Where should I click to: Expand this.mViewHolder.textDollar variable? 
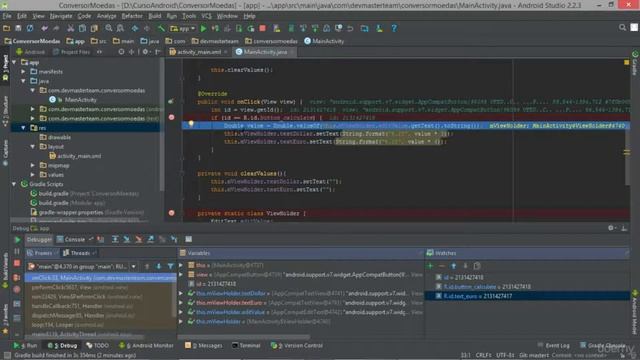point(181,293)
